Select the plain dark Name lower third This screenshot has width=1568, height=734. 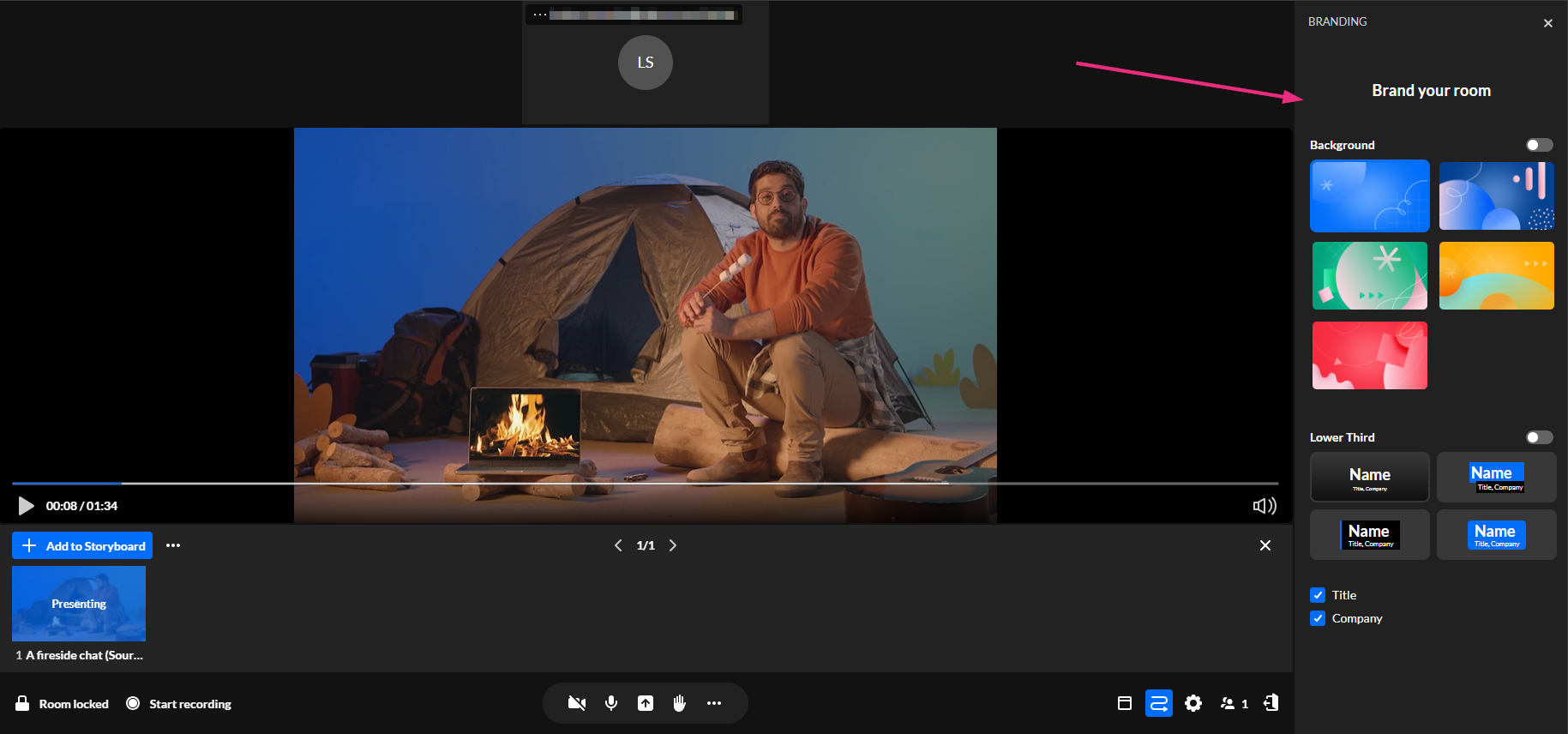click(1370, 477)
